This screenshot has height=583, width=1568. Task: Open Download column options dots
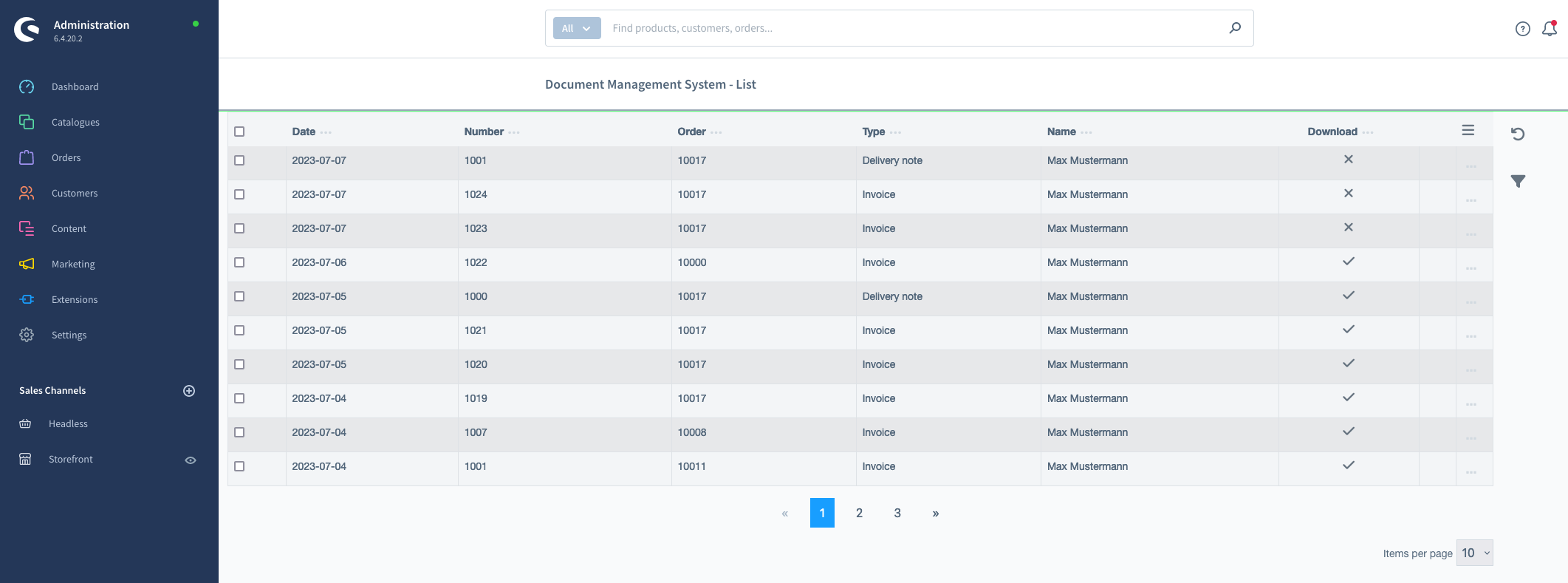[1368, 133]
